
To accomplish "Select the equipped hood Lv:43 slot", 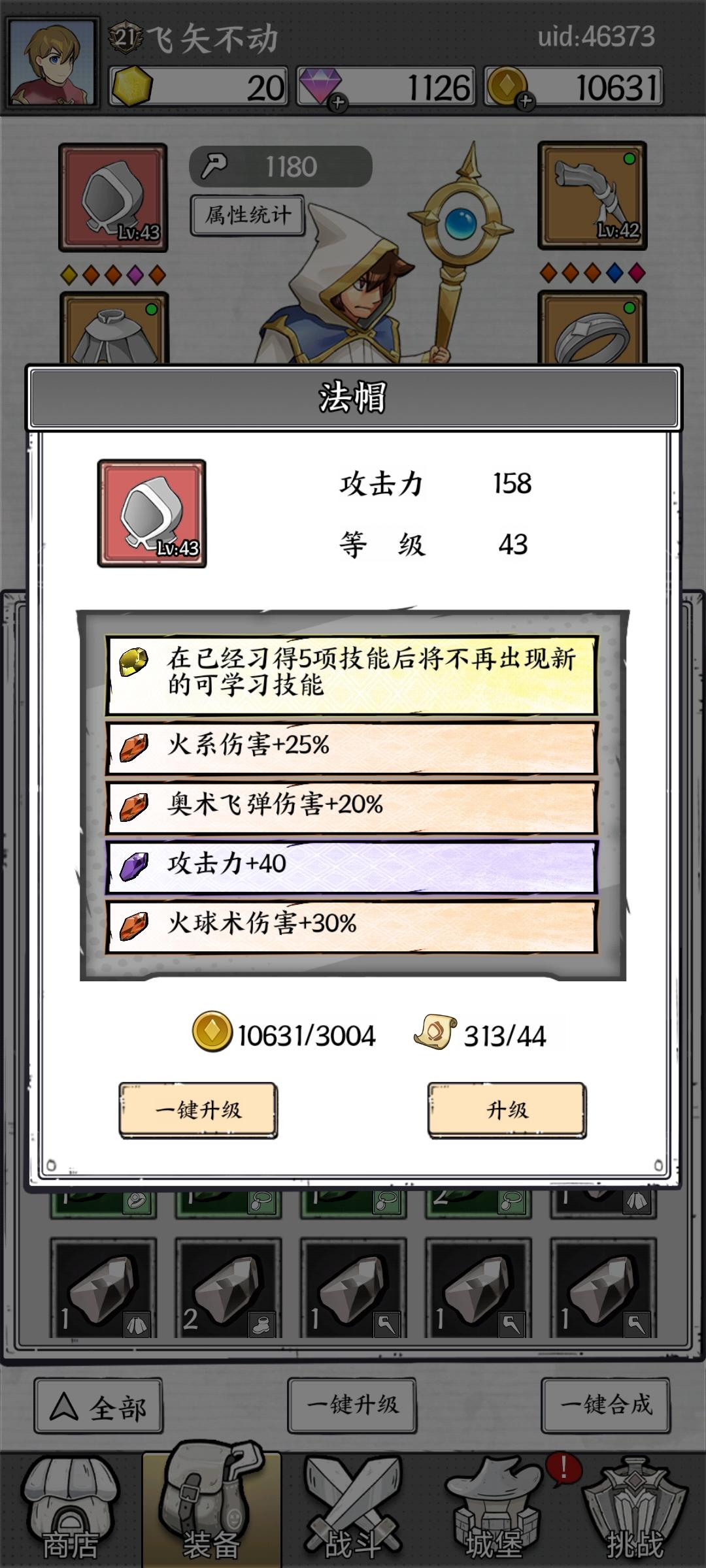I will pyautogui.click(x=113, y=197).
